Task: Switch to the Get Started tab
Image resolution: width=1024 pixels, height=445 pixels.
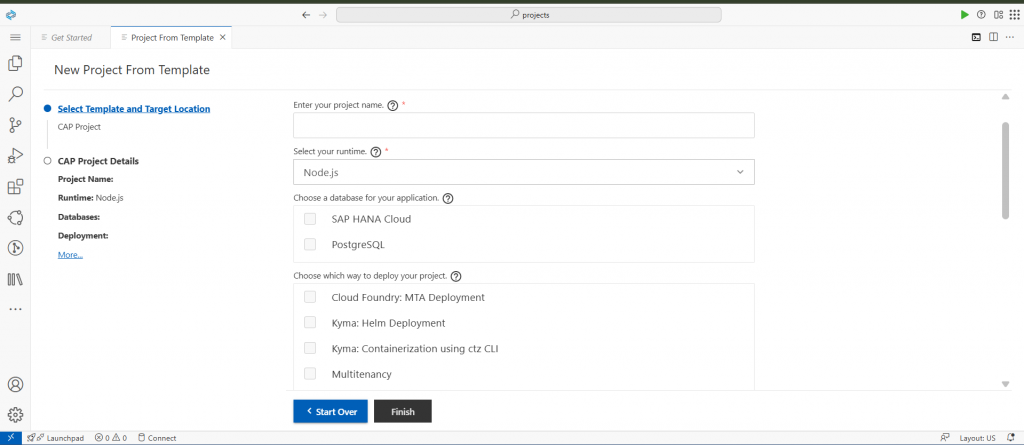Action: tap(71, 37)
